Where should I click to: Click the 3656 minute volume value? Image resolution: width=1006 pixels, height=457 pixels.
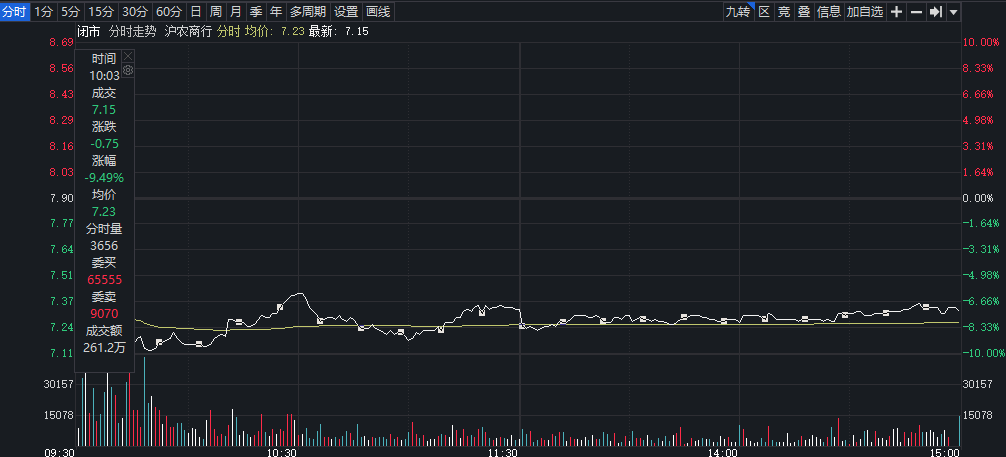(x=104, y=246)
